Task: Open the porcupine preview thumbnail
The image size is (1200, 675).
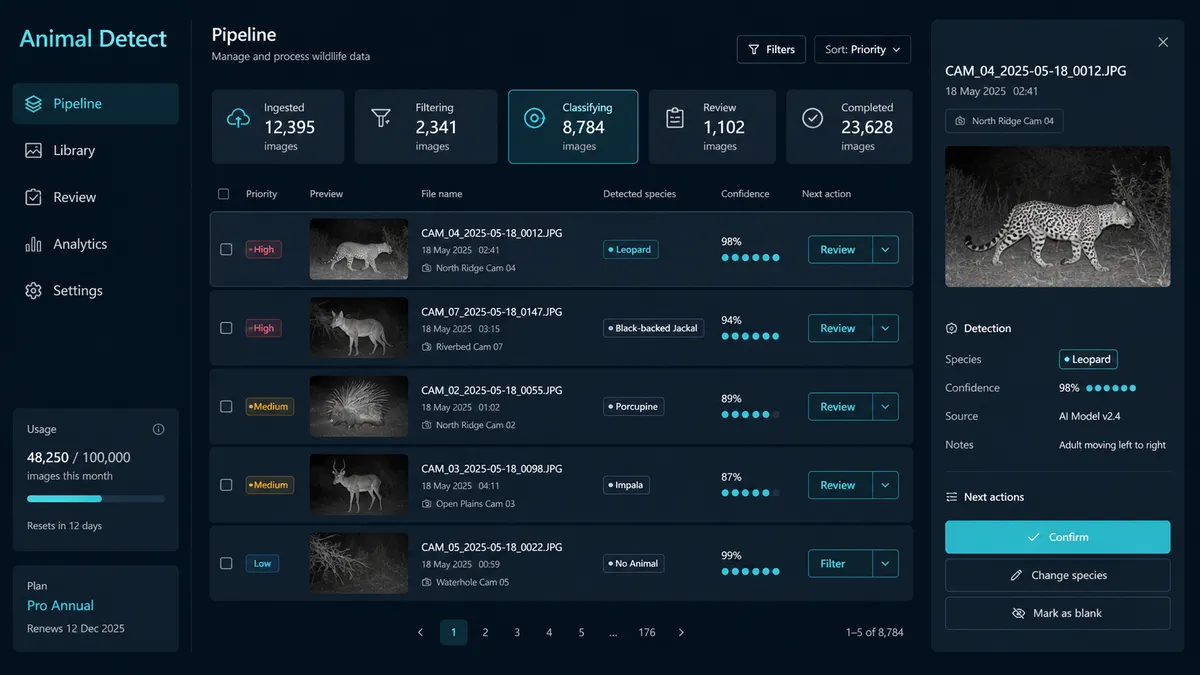Action: (x=359, y=406)
